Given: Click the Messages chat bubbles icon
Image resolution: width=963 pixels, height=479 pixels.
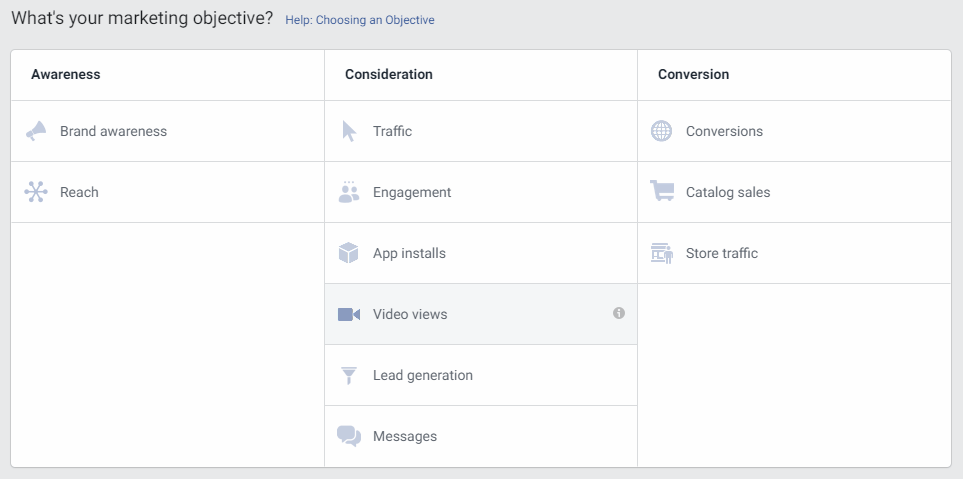Looking at the screenshot, I should point(349,436).
